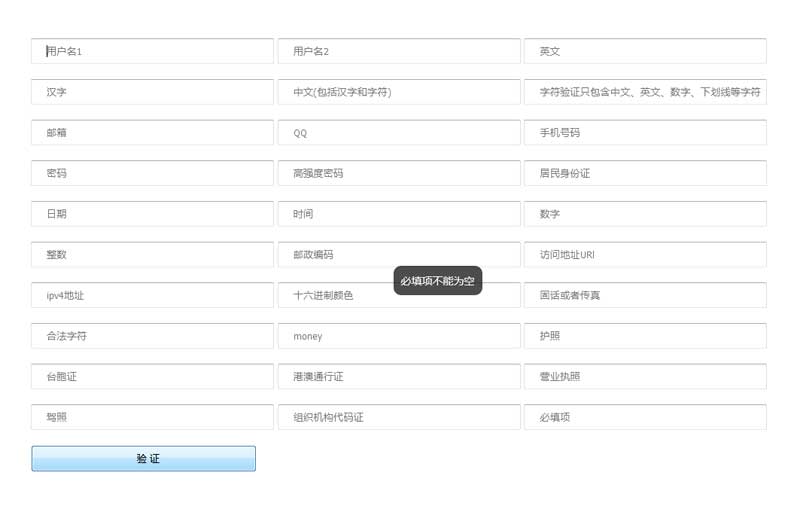
Task: Select the ipv4地址 input box
Action: (x=152, y=296)
